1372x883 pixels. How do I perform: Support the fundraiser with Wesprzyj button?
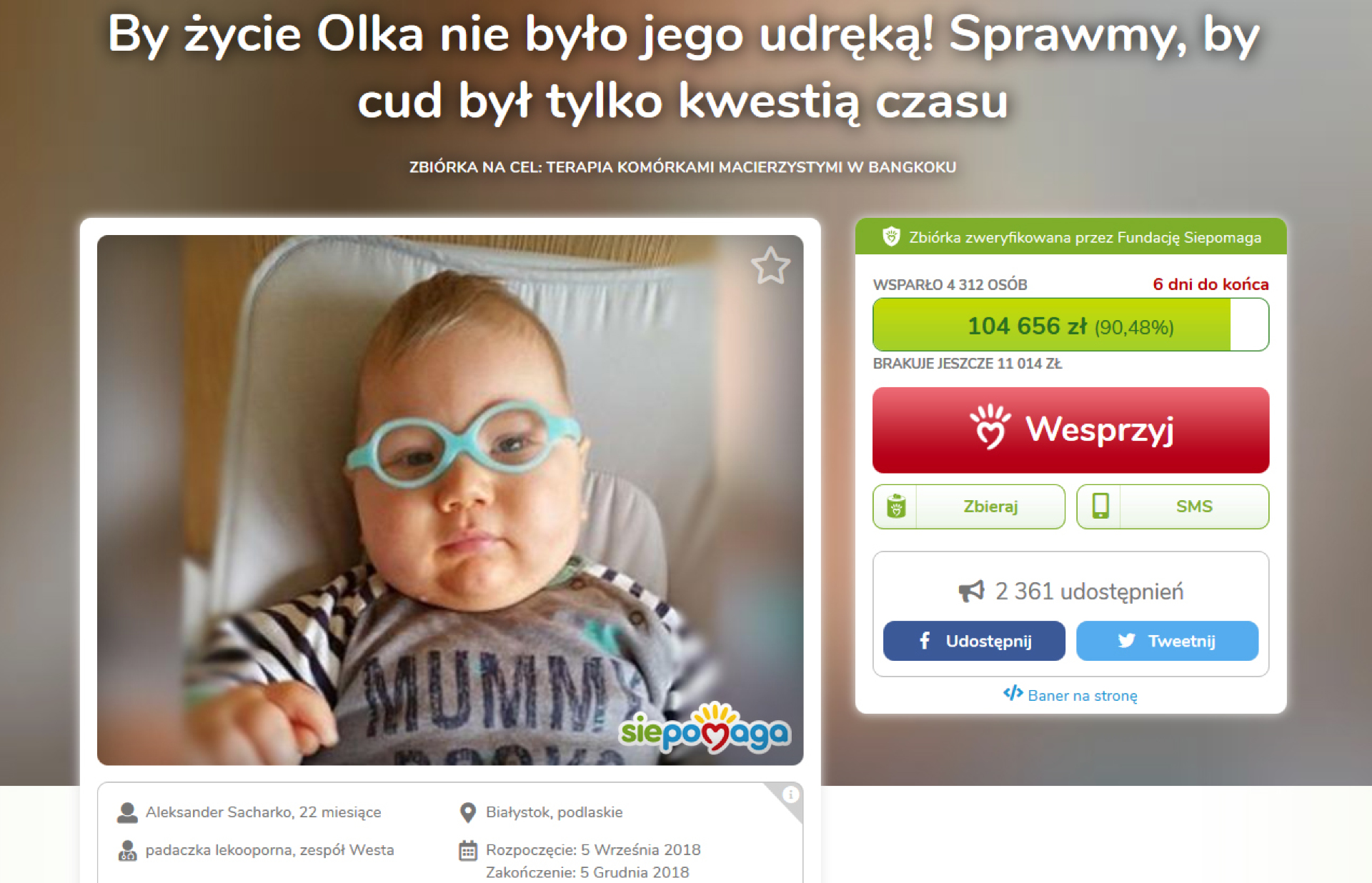pyautogui.click(x=1070, y=430)
